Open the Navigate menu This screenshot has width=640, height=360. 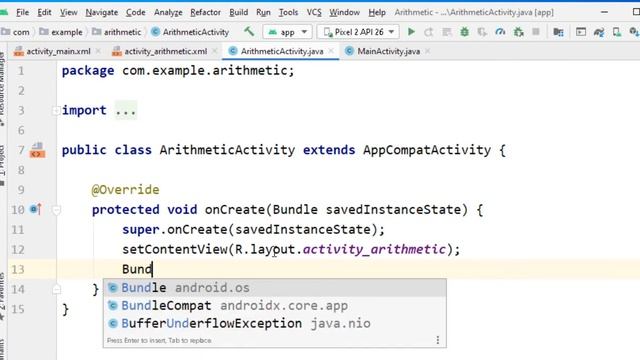click(102, 12)
